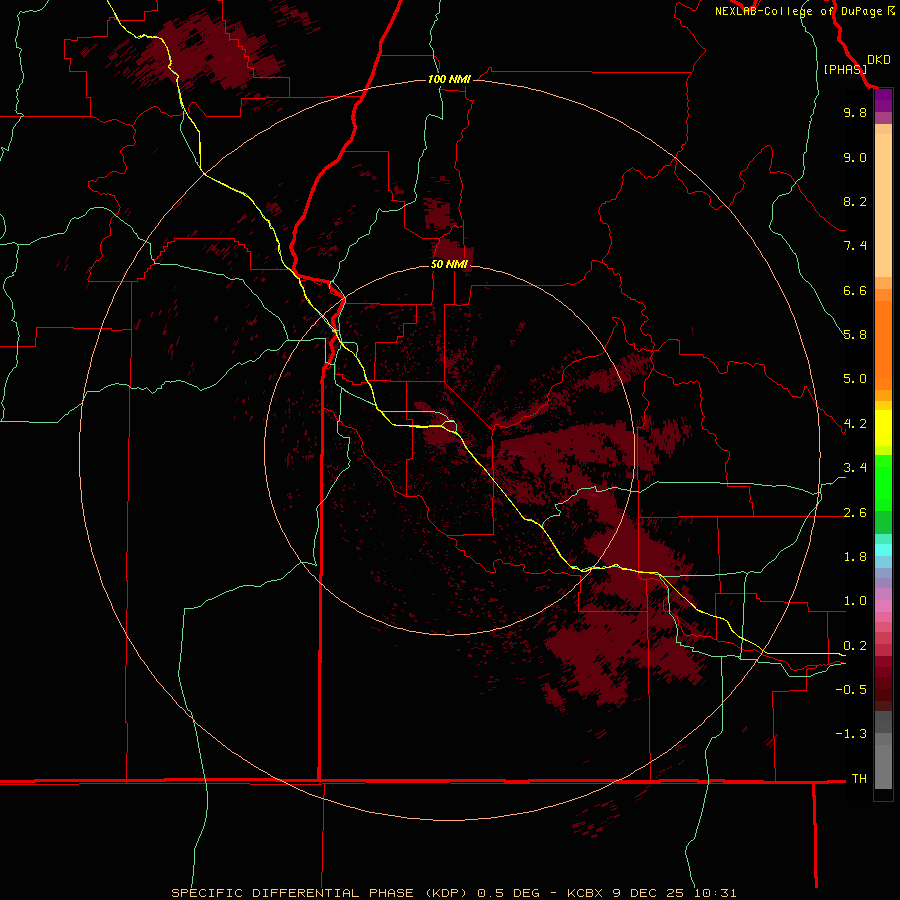The width and height of the screenshot is (900, 900).
Task: Click the -1.3 scale value
Action: pyautogui.click(x=851, y=734)
